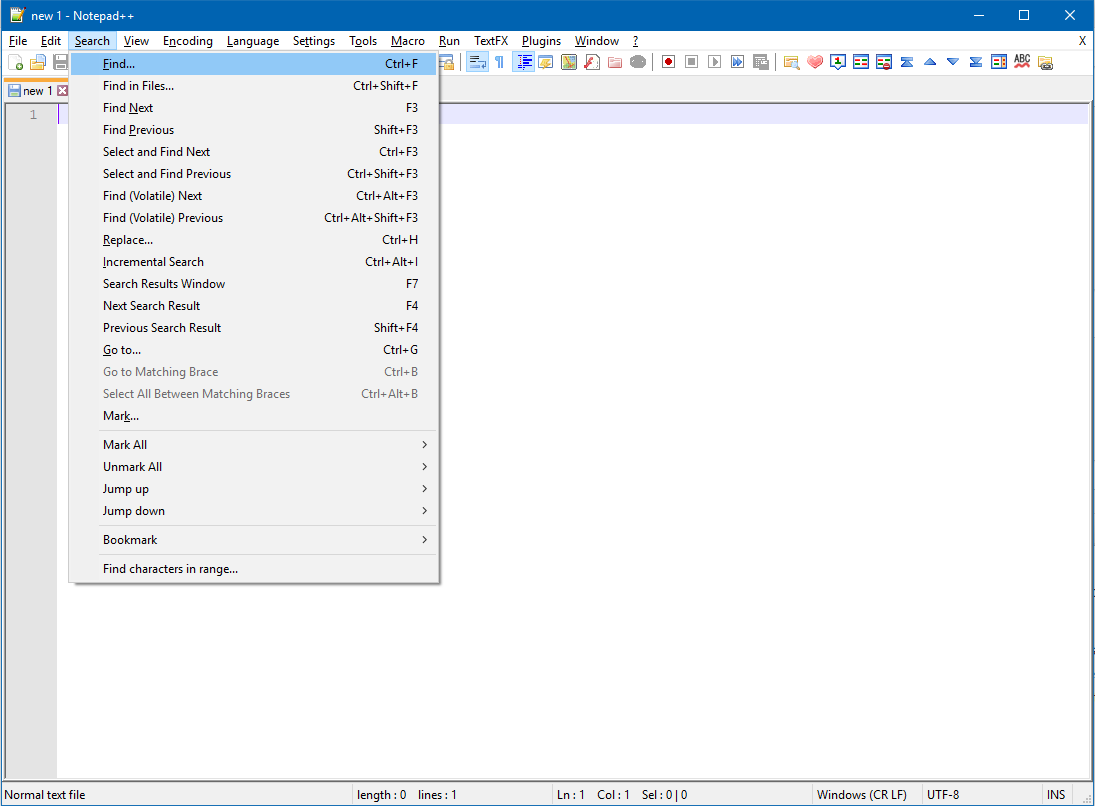Start Incremental Search from menu
This screenshot has width=1095, height=806.
click(x=253, y=262)
